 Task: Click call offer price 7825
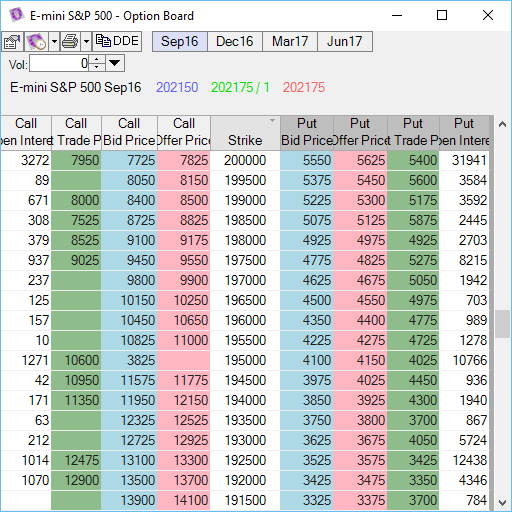(184, 161)
